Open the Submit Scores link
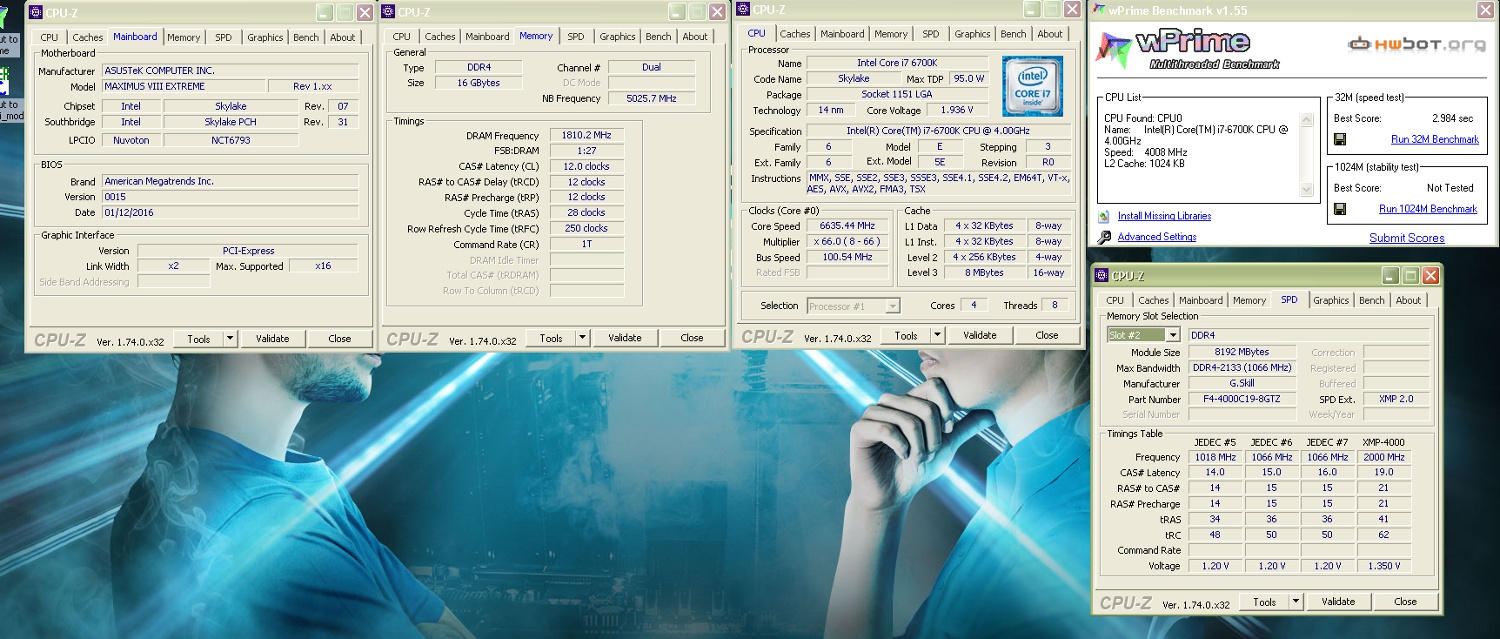 tap(1407, 238)
